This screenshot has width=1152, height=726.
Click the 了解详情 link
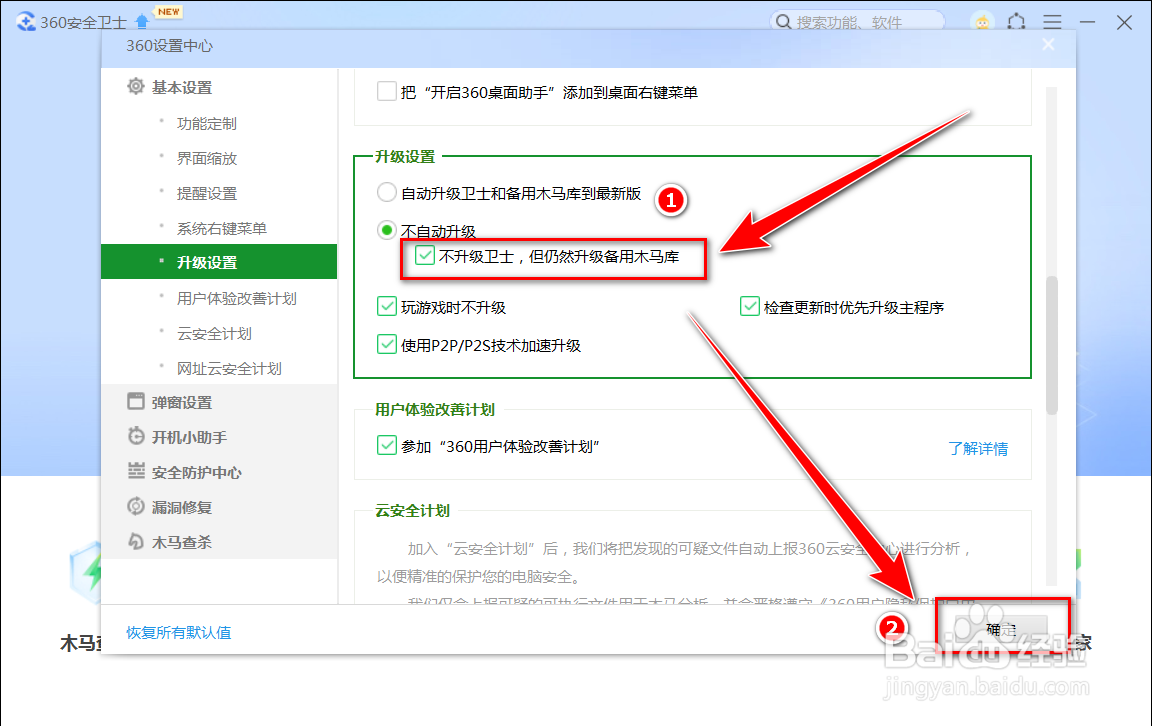pyautogui.click(x=978, y=448)
